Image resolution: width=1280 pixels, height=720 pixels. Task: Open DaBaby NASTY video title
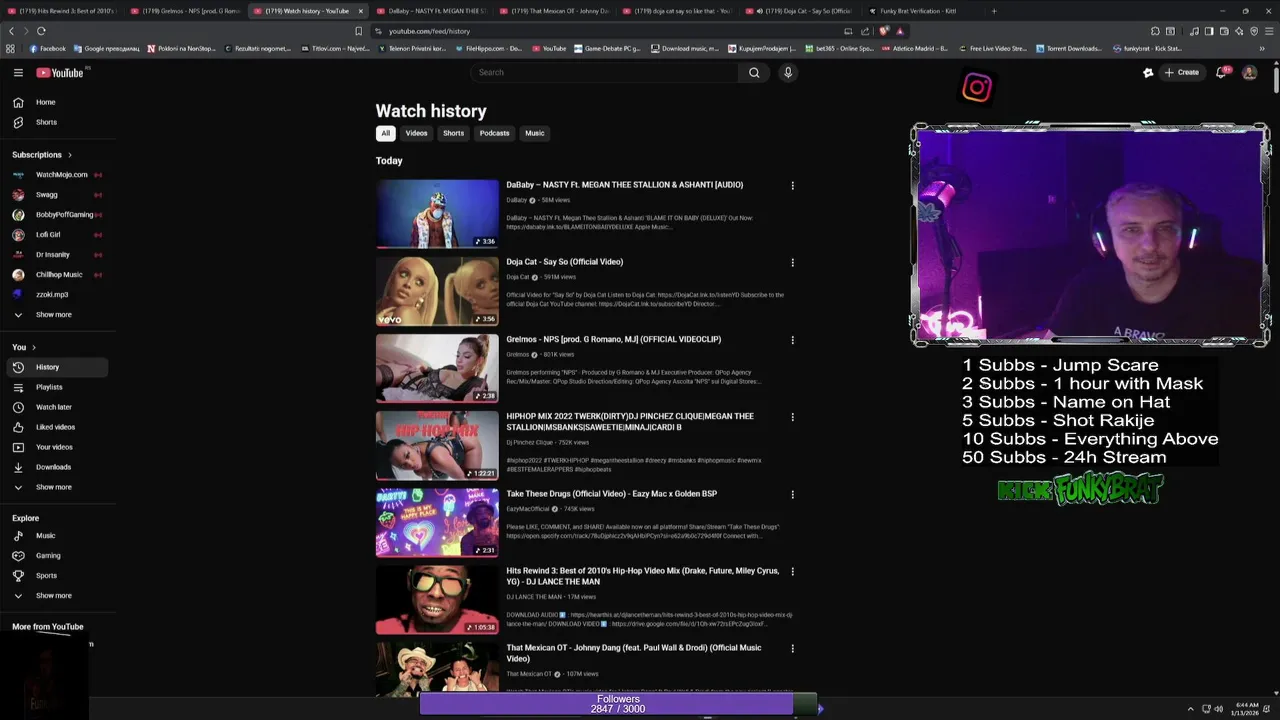pos(624,185)
